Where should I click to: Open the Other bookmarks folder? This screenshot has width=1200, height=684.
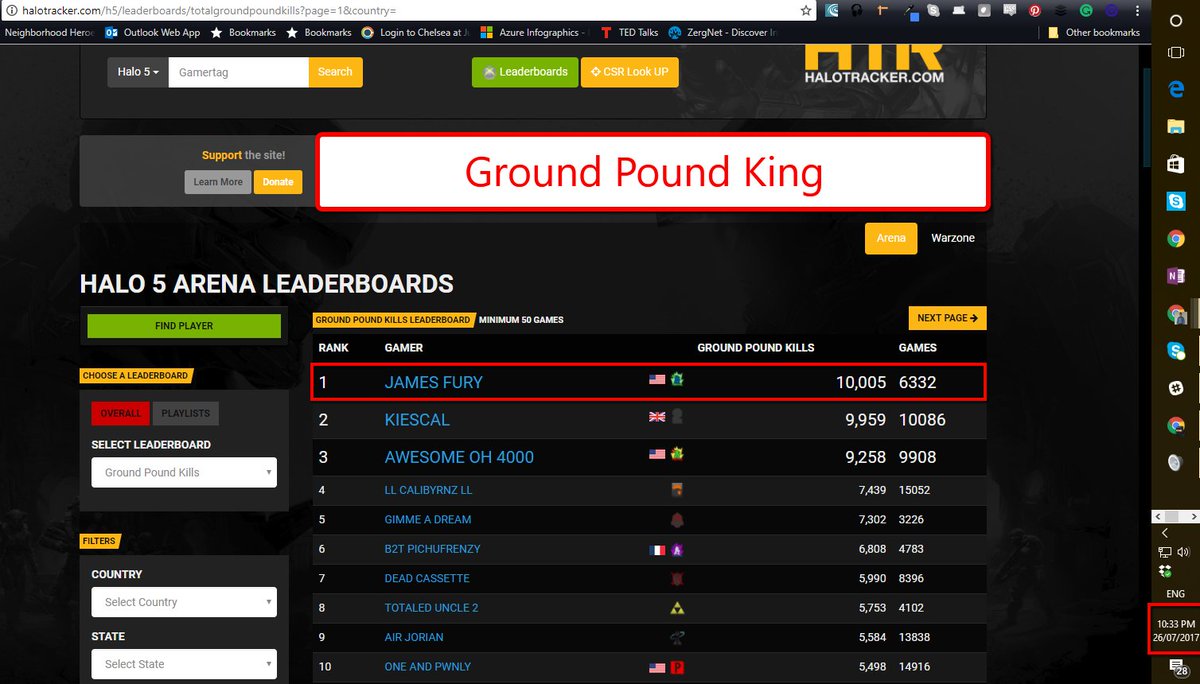click(1094, 32)
